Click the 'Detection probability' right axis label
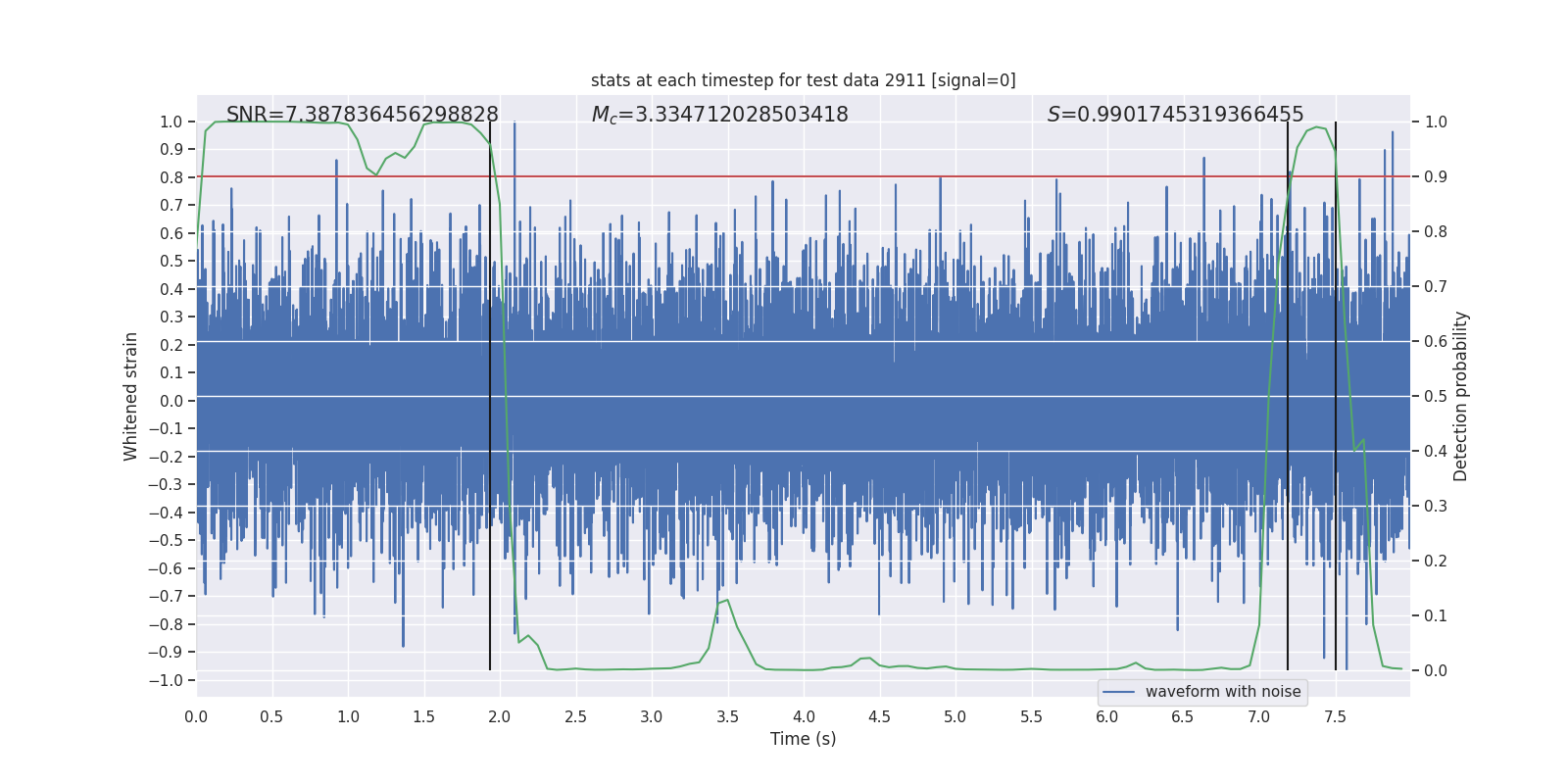 coord(1460,396)
